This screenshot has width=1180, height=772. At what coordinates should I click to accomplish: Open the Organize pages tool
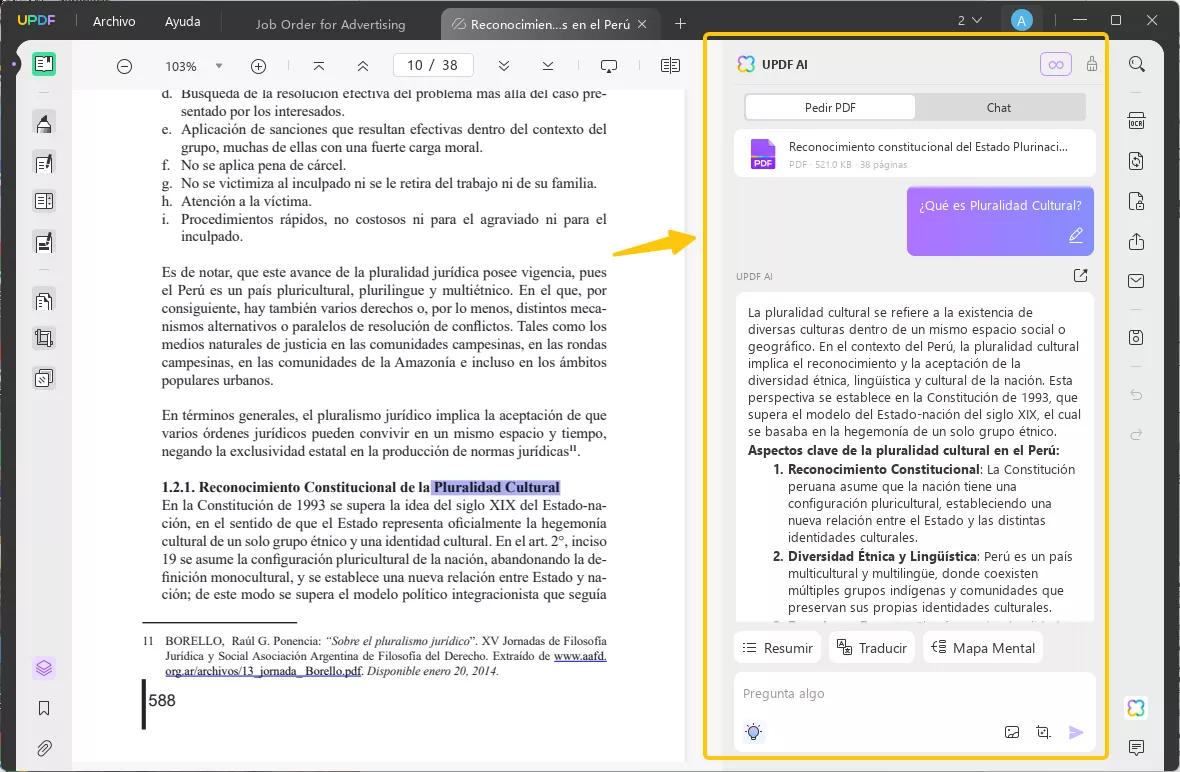(44, 301)
